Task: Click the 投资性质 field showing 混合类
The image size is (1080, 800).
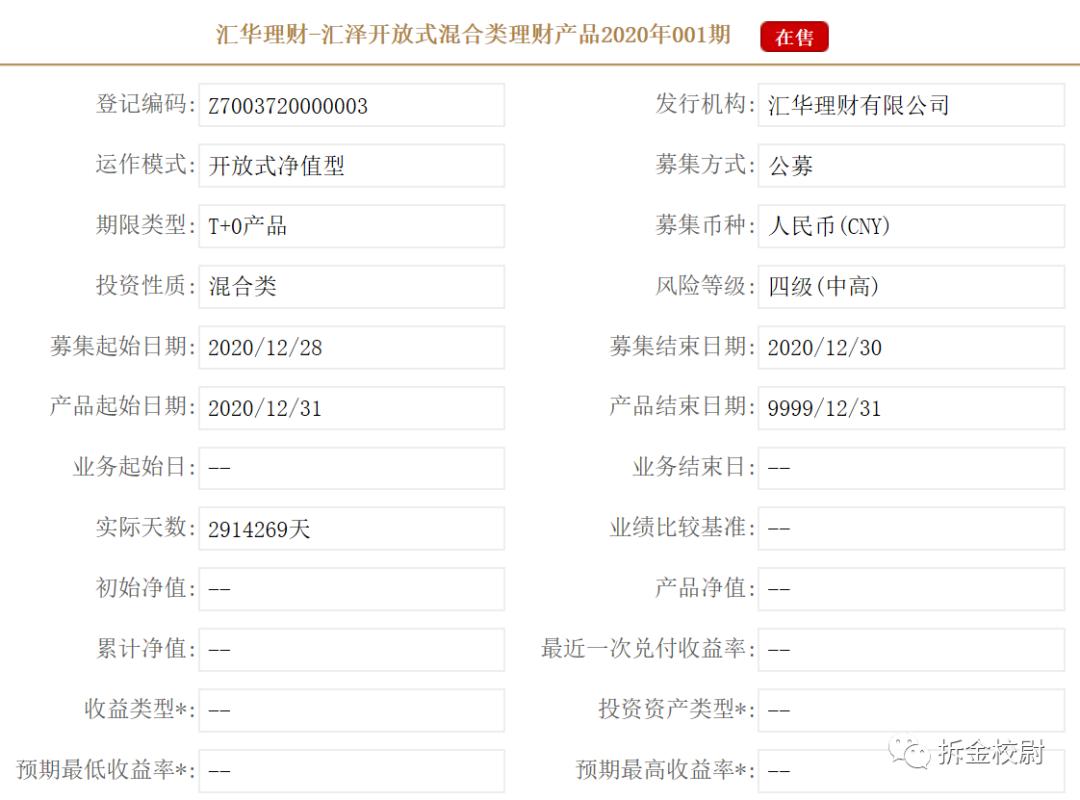Action: [x=350, y=286]
